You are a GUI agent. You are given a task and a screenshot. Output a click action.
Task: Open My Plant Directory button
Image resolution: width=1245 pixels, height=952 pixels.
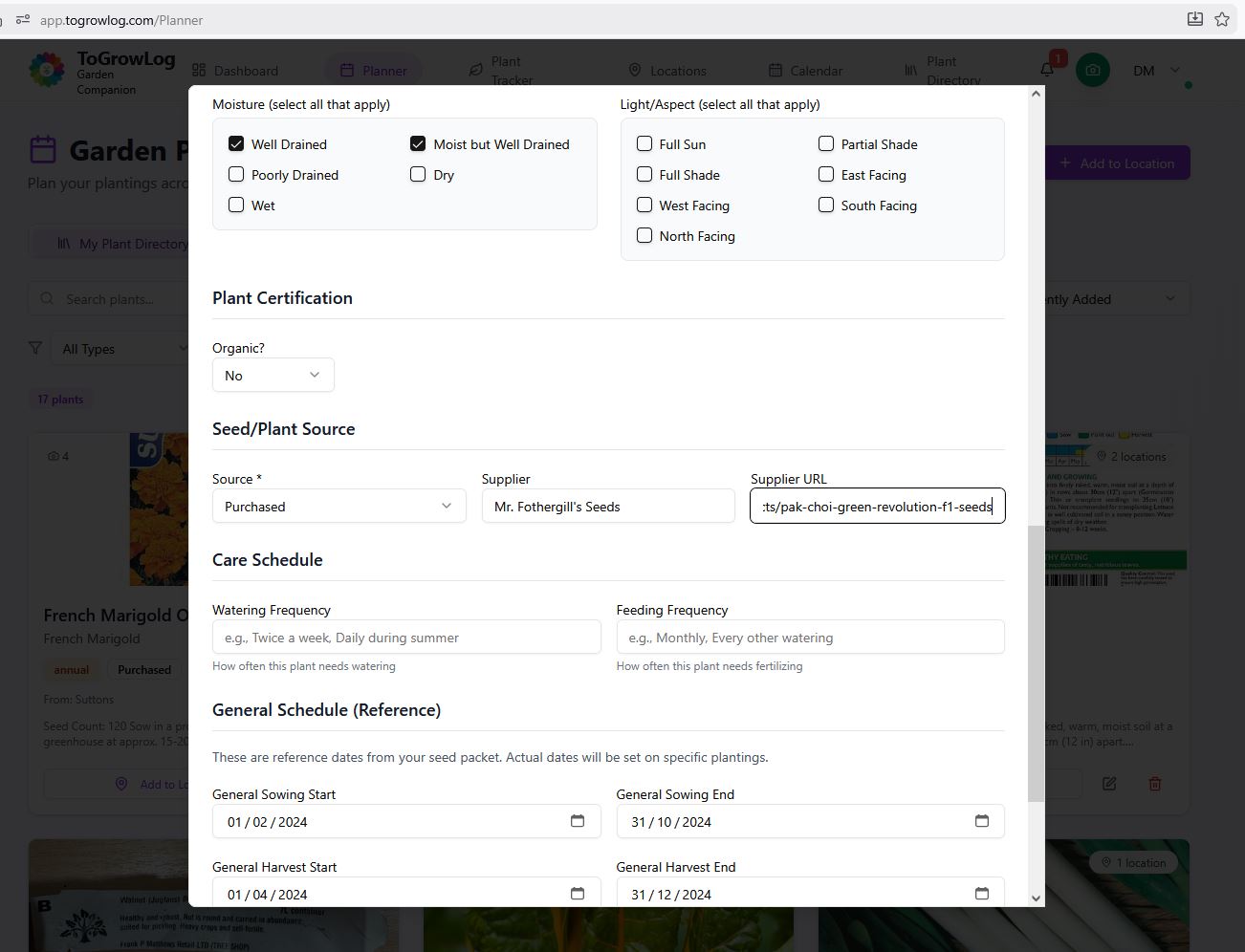(122, 244)
